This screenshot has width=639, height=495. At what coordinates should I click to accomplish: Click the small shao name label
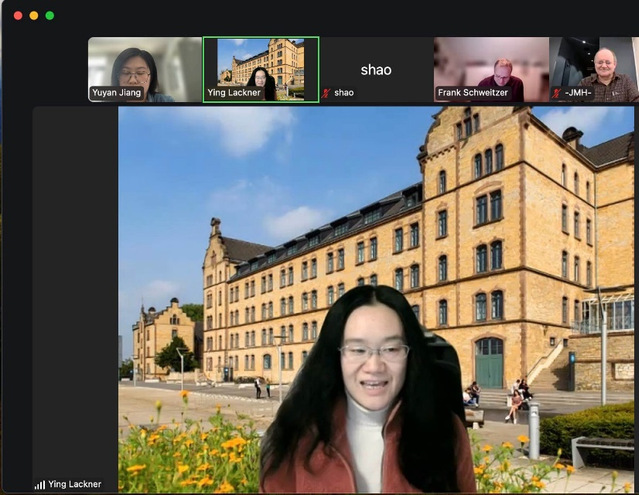tap(343, 93)
